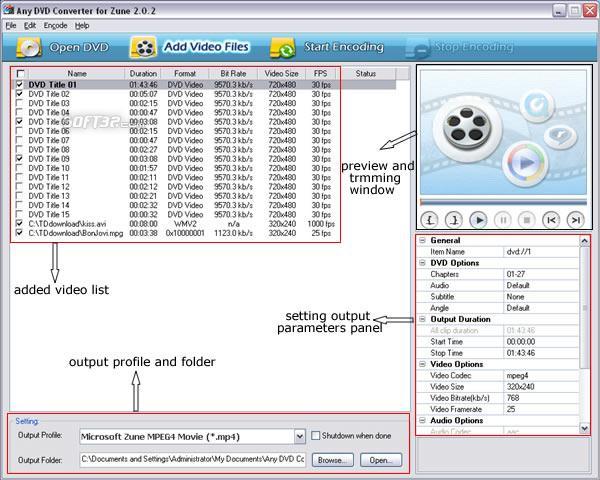Click the Subtitle value None
Screen dimensions: 600x480
[x=541, y=297]
